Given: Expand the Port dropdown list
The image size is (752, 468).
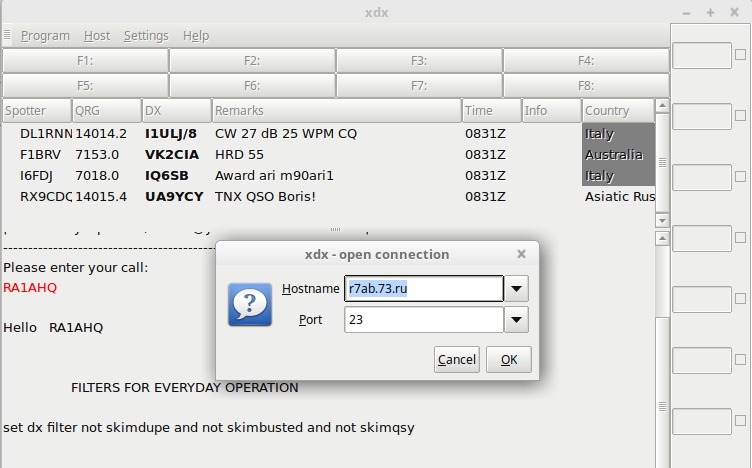Looking at the screenshot, I should click(x=517, y=320).
